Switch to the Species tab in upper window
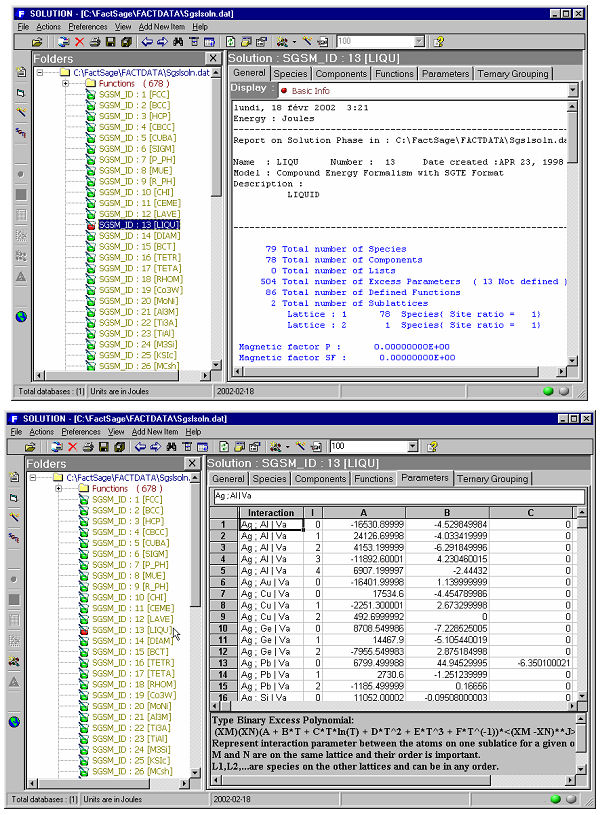This screenshot has width=600, height=815. click(291, 73)
